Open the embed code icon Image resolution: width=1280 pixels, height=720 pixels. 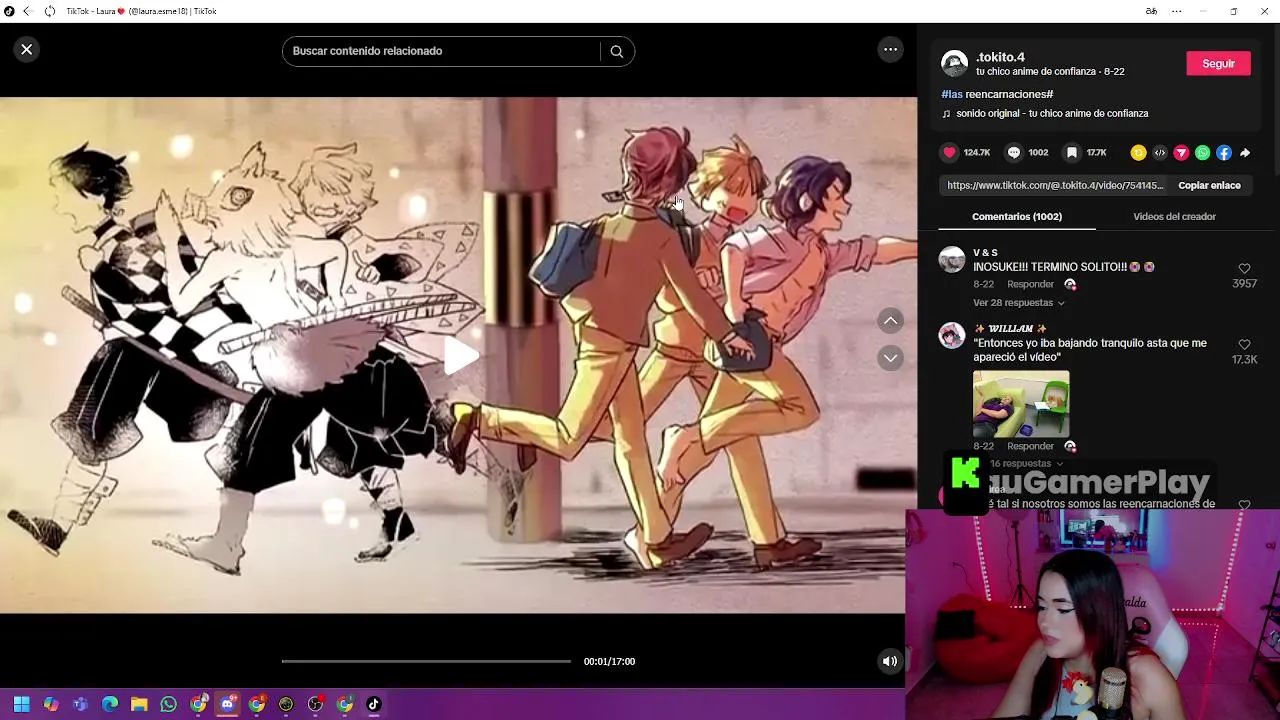coord(1160,153)
